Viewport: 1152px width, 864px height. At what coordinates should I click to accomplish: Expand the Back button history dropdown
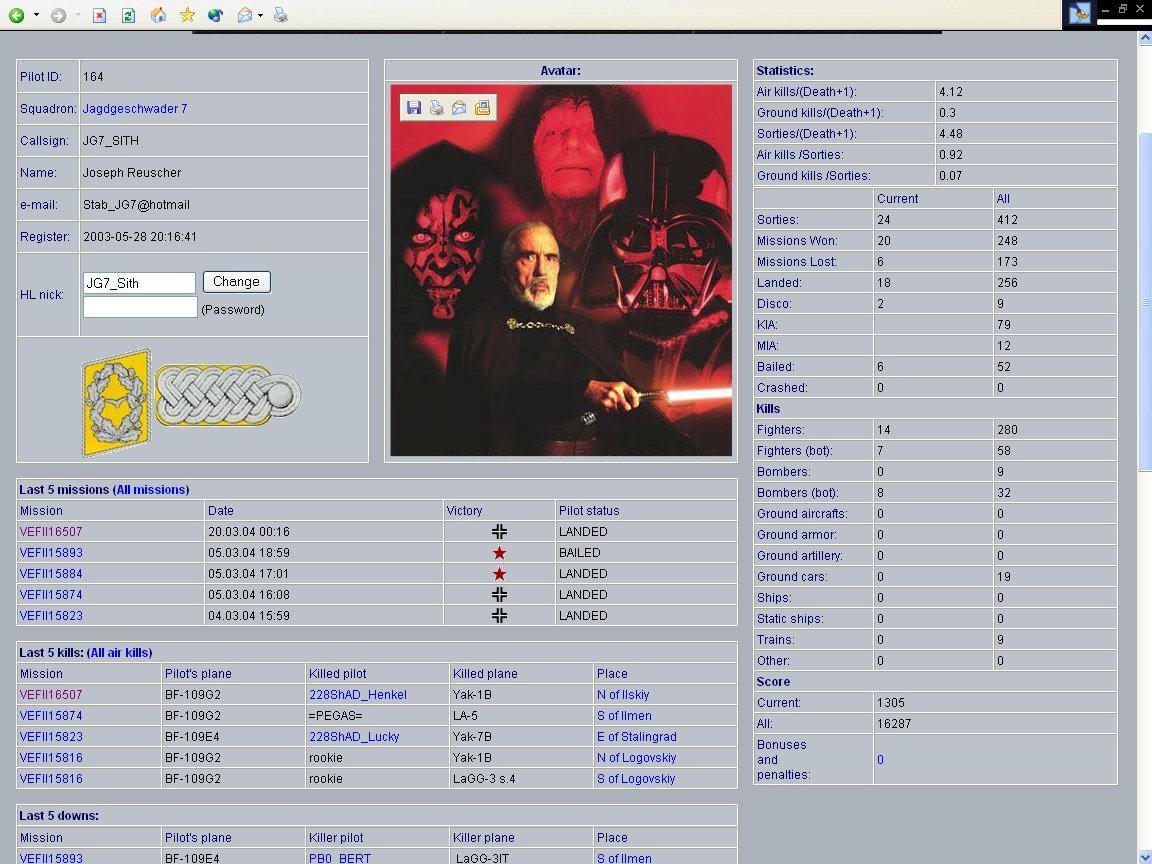tap(37, 15)
